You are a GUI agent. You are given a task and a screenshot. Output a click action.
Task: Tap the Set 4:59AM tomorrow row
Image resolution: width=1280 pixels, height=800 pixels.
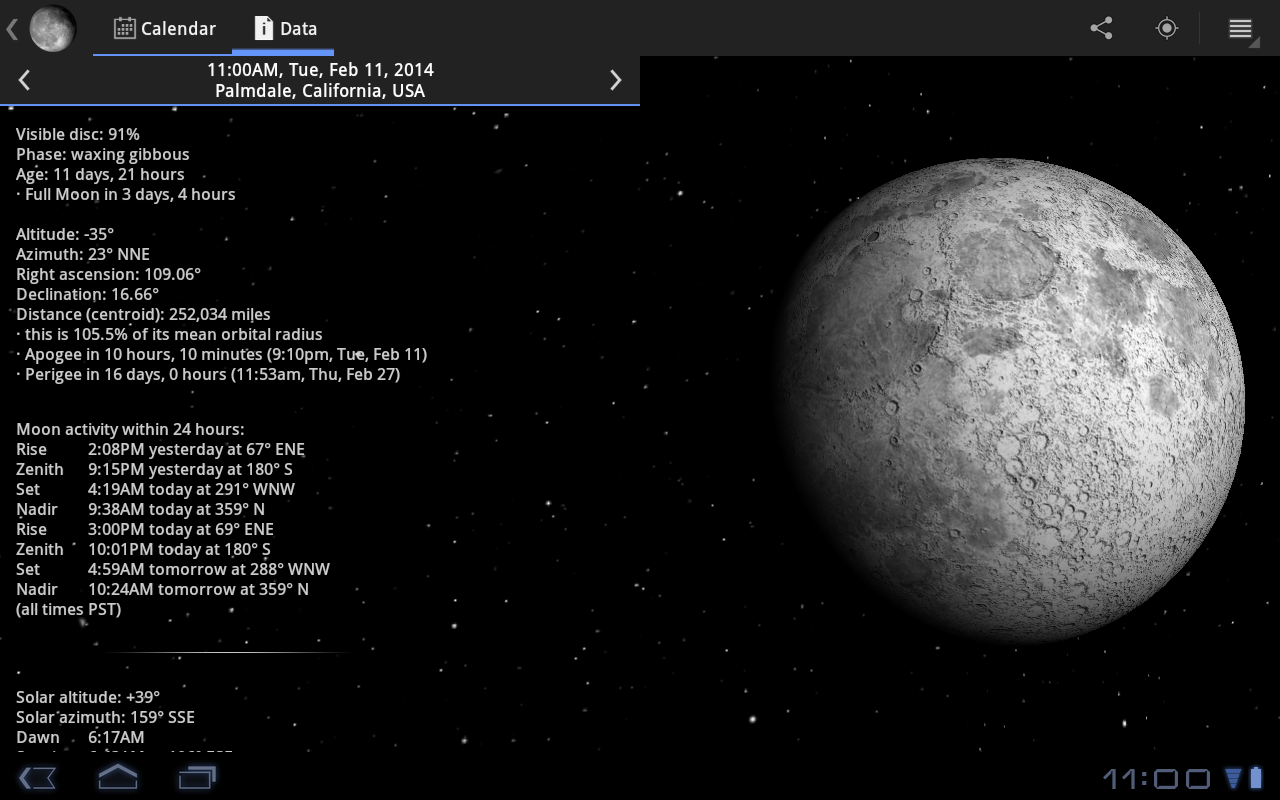[173, 569]
